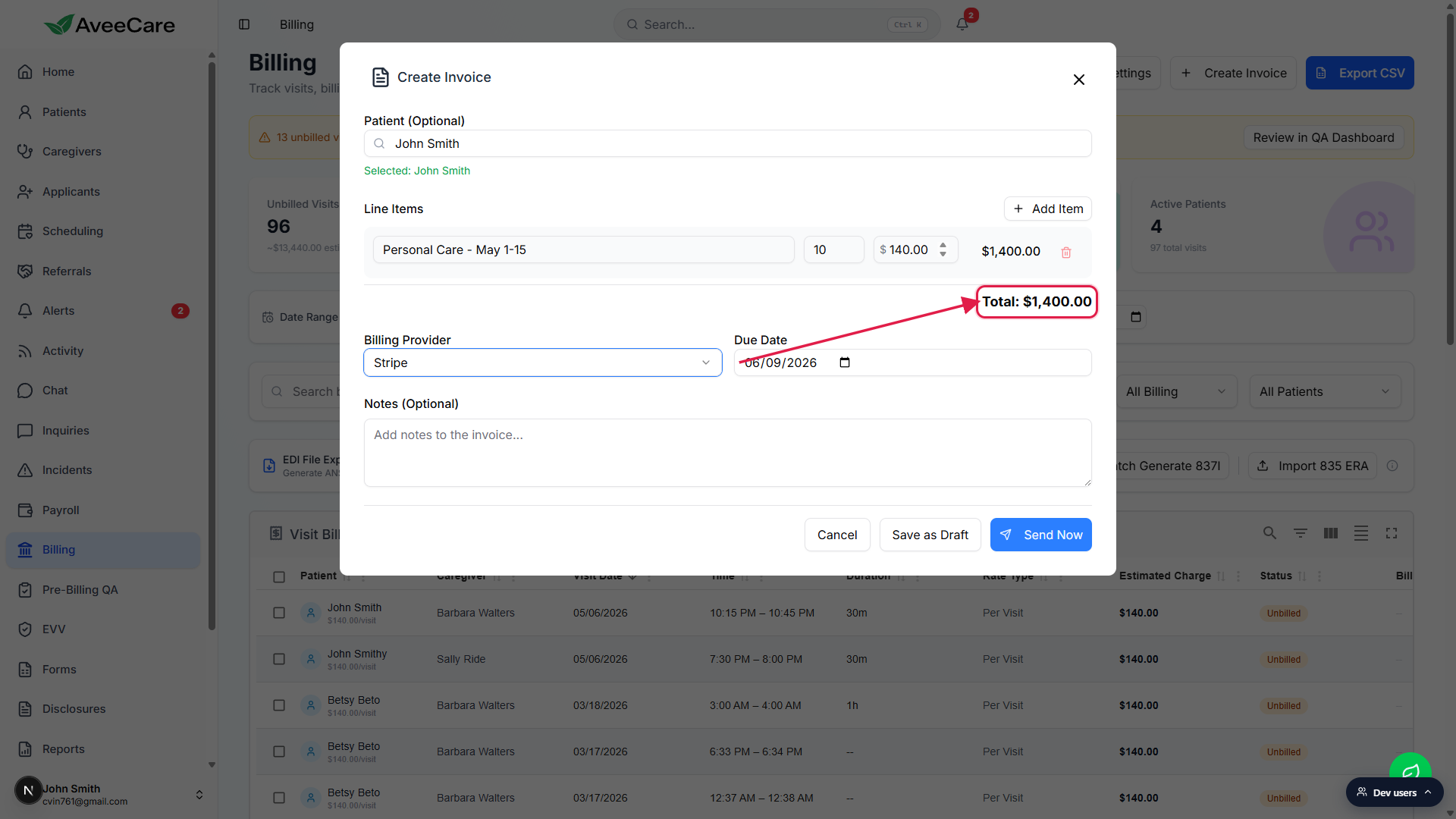Save invoice as draft
This screenshot has height=819, width=1456.
click(930, 535)
